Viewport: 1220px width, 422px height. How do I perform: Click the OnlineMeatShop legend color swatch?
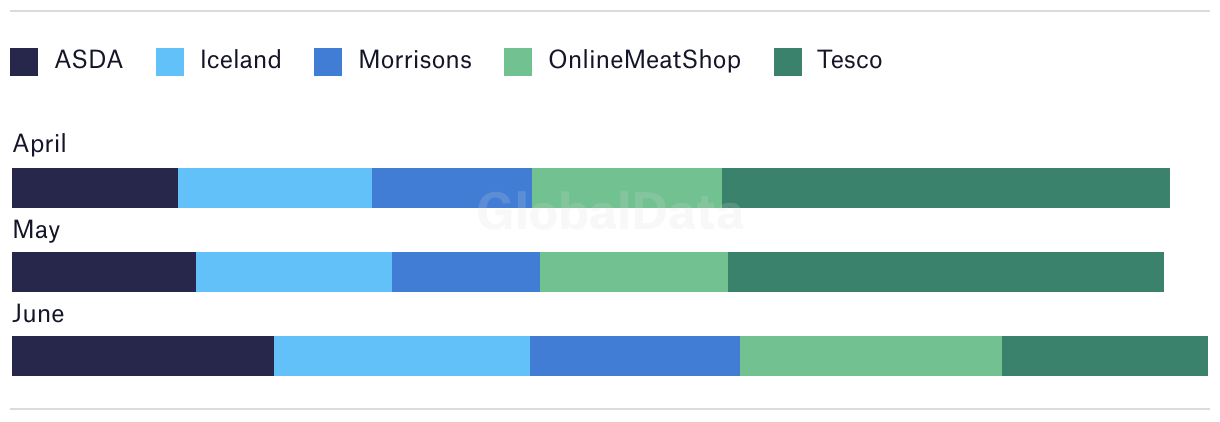518,62
